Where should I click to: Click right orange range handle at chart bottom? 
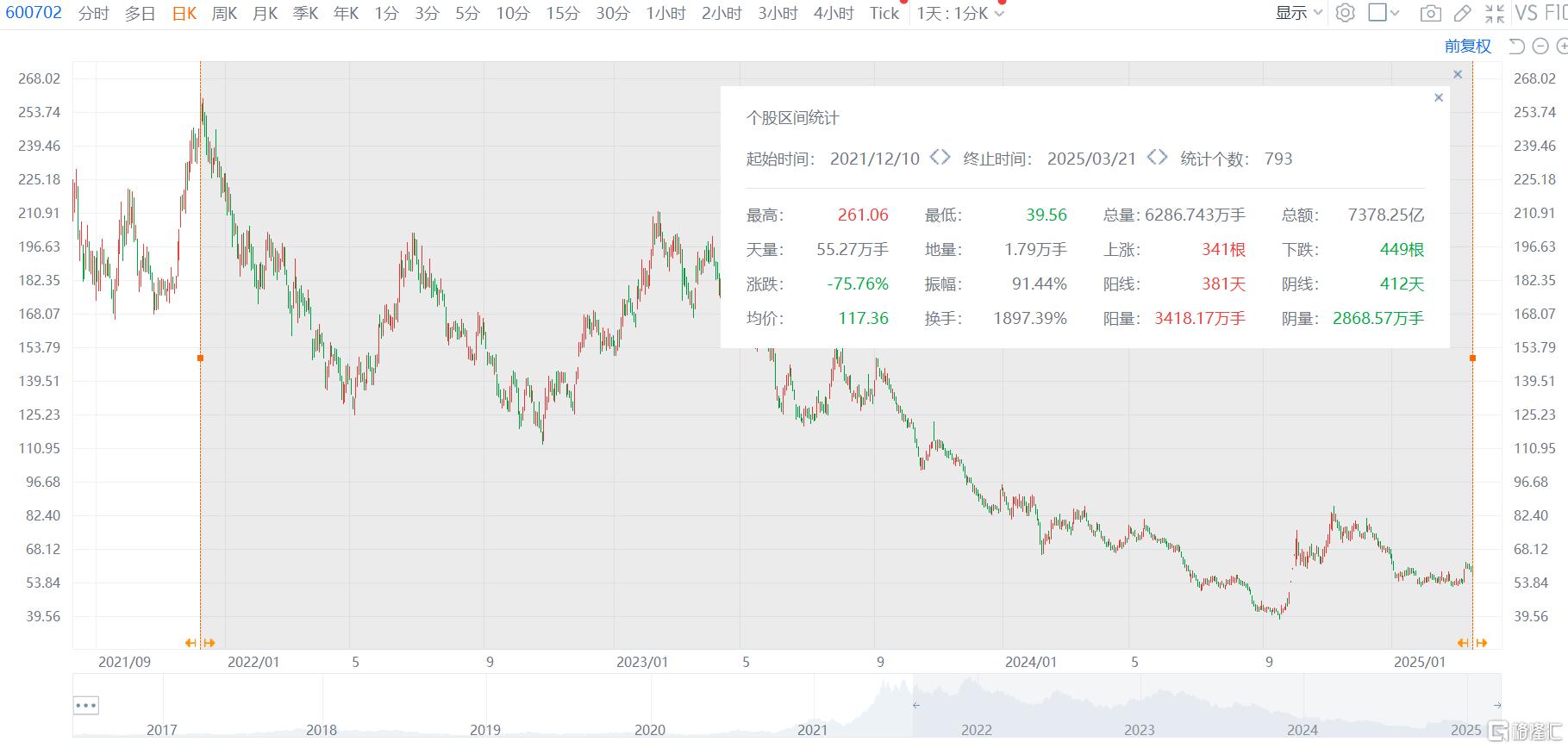point(1472,643)
